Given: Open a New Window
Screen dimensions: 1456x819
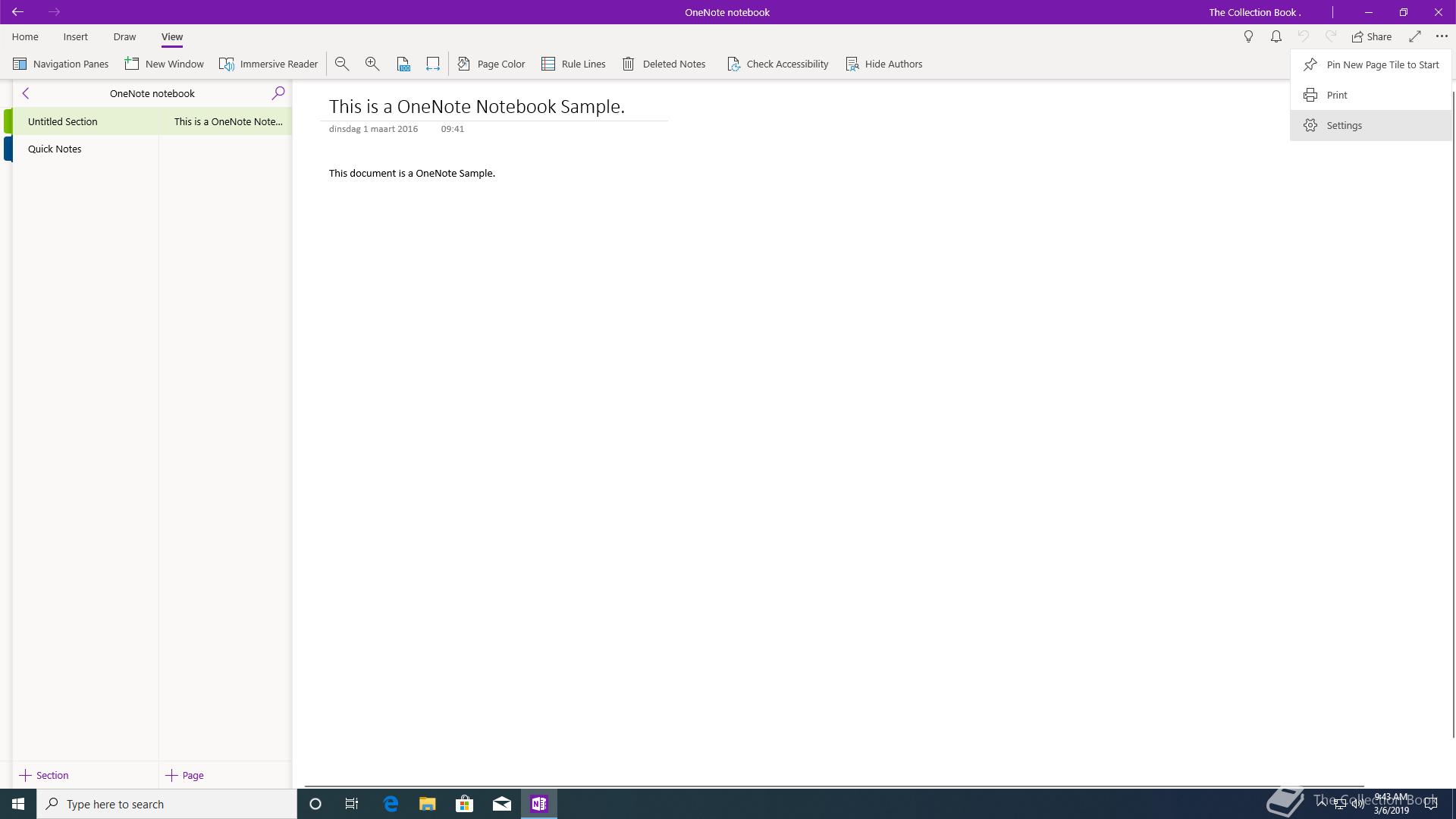Looking at the screenshot, I should pyautogui.click(x=165, y=64).
